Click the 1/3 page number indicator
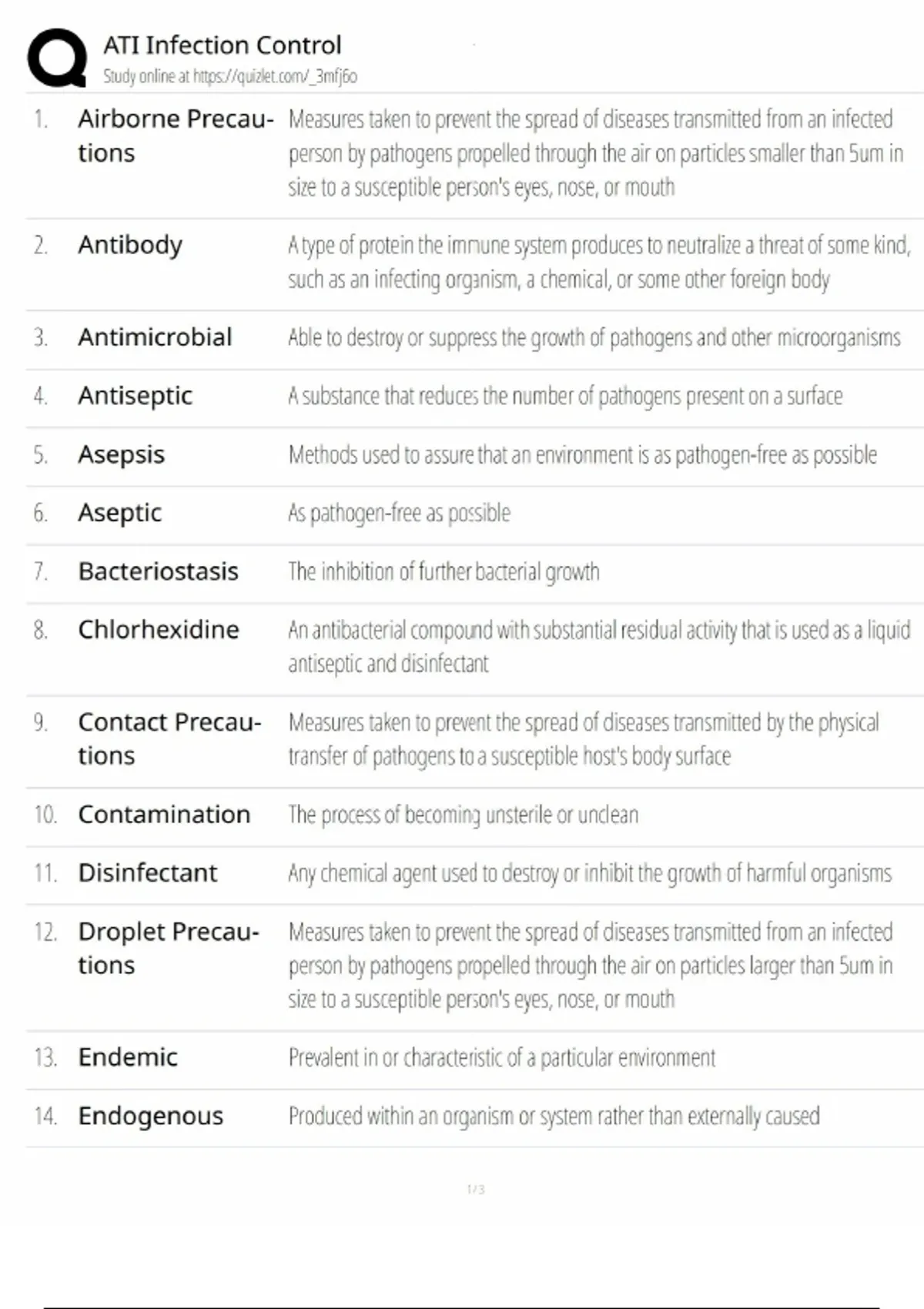This screenshot has width=924, height=1309. 476,1190
